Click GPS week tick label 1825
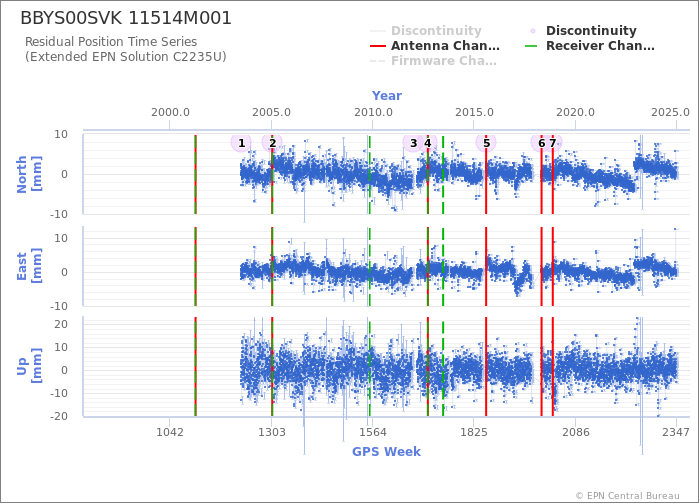 tap(474, 432)
